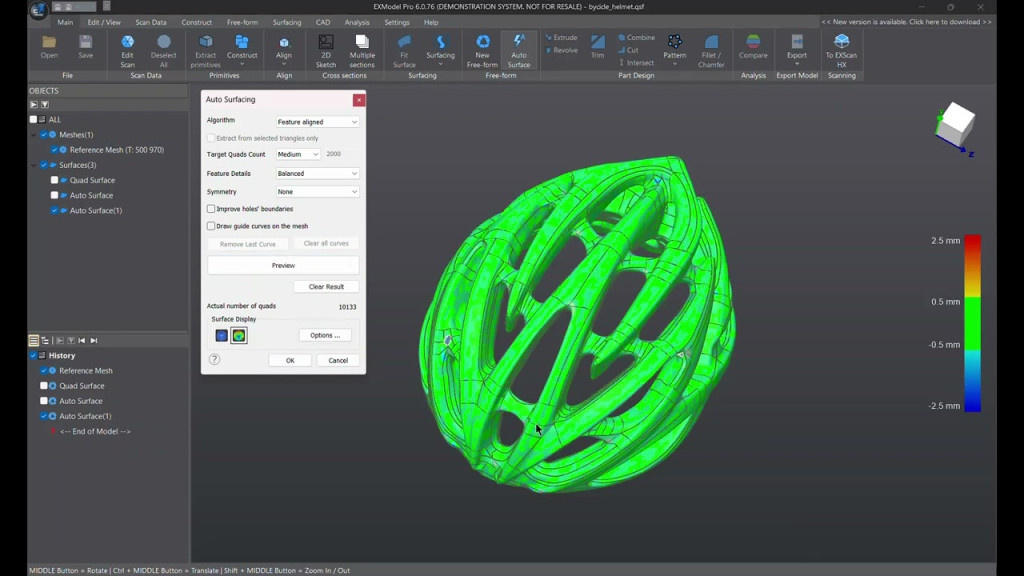Select the 2D Sketch tool
1024x576 pixels.
tap(326, 43)
